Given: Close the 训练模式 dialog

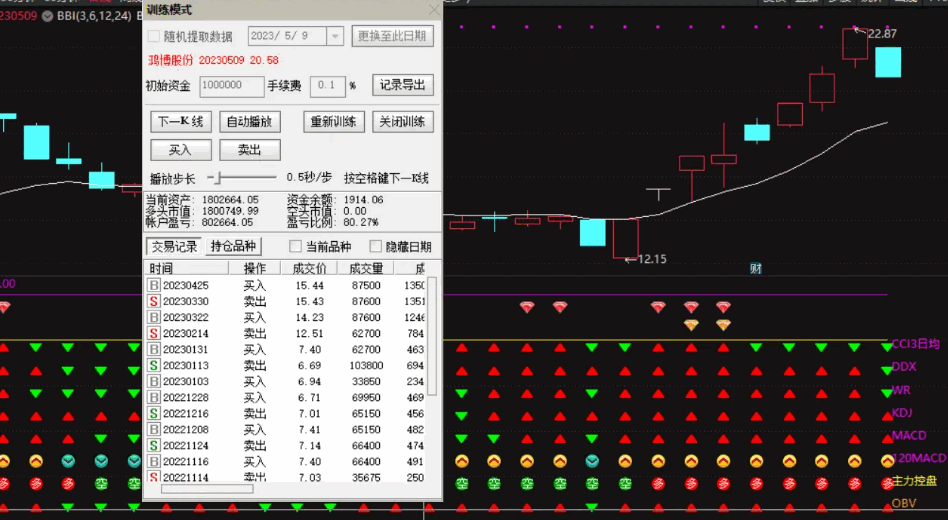Looking at the screenshot, I should point(434,10).
